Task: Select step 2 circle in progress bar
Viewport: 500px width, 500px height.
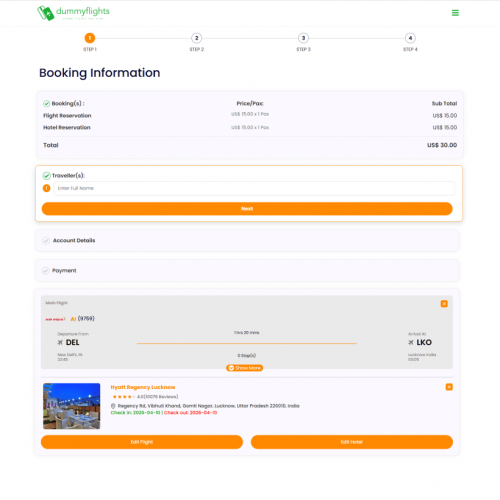Action: (197, 38)
